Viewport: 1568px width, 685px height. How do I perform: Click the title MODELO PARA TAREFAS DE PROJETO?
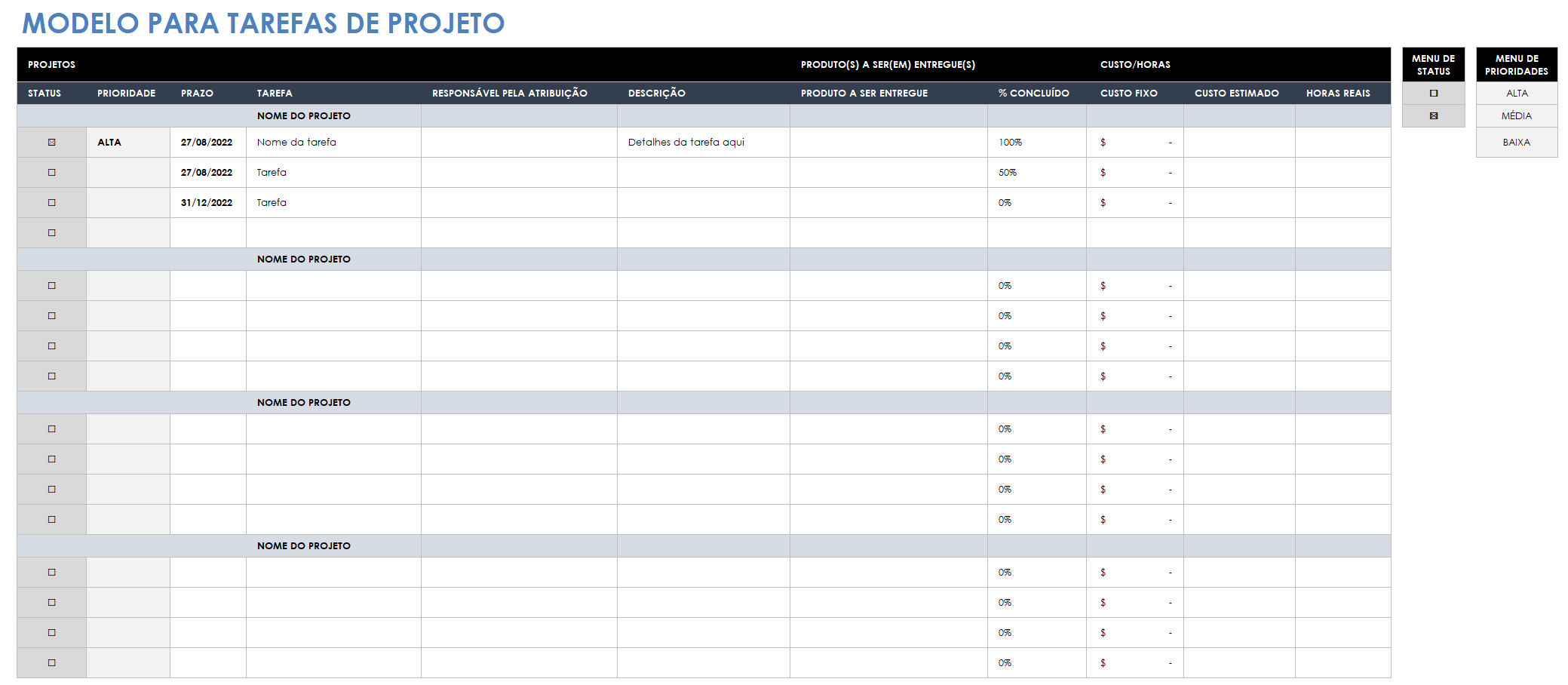[x=263, y=23]
